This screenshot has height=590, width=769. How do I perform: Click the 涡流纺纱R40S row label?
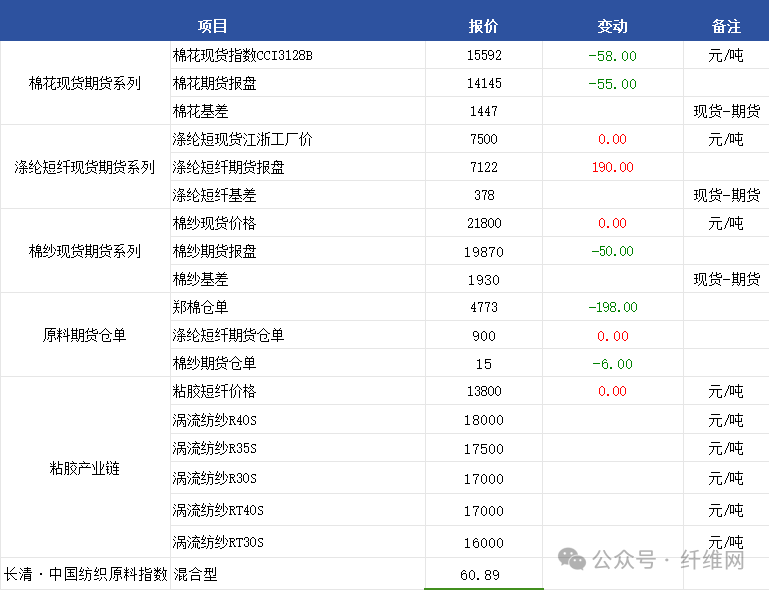pyautogui.click(x=214, y=420)
